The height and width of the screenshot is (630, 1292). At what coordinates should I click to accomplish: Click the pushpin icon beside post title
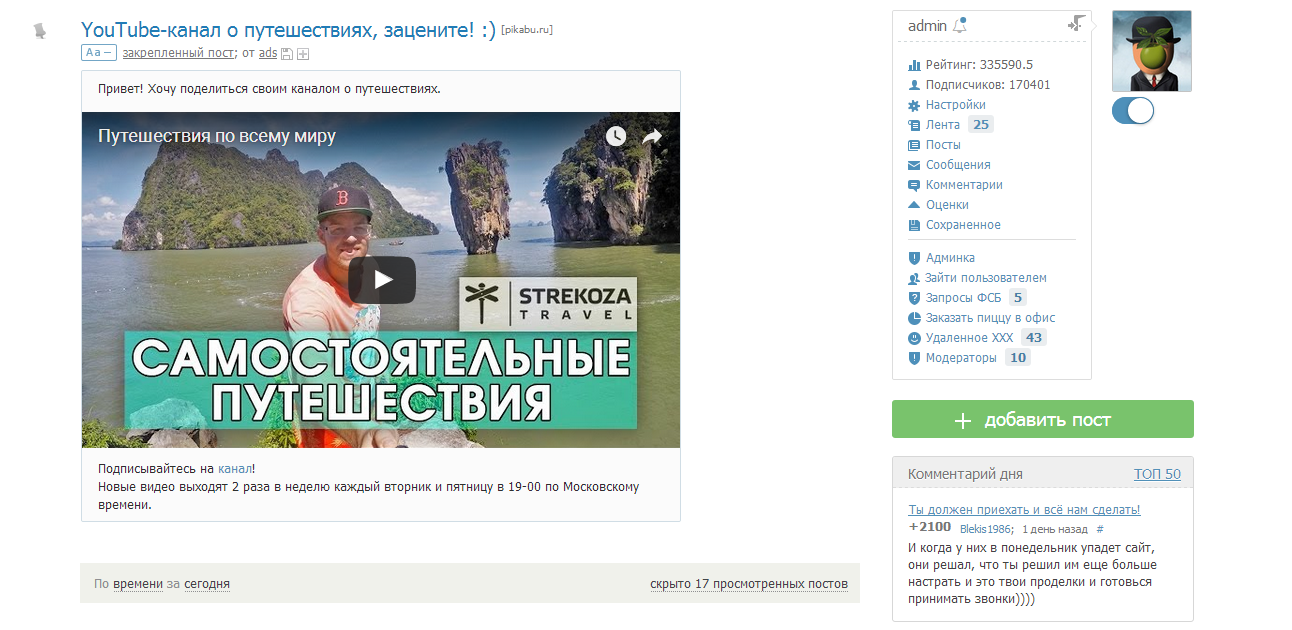tap(39, 31)
